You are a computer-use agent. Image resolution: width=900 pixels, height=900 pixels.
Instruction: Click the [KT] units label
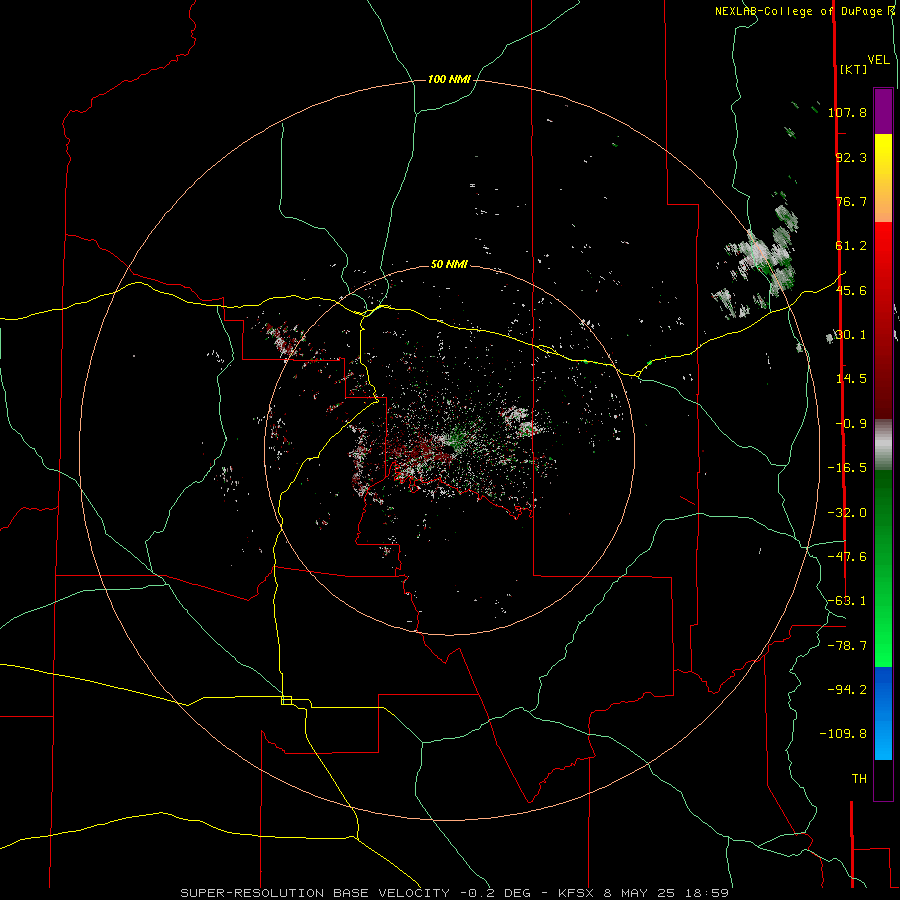point(853,69)
